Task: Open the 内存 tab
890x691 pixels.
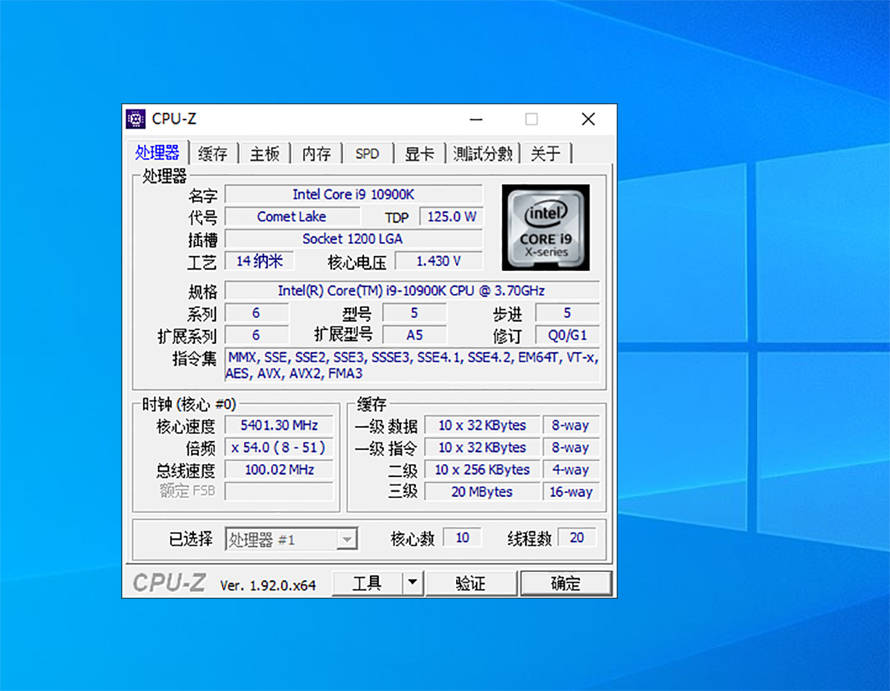Action: coord(316,154)
